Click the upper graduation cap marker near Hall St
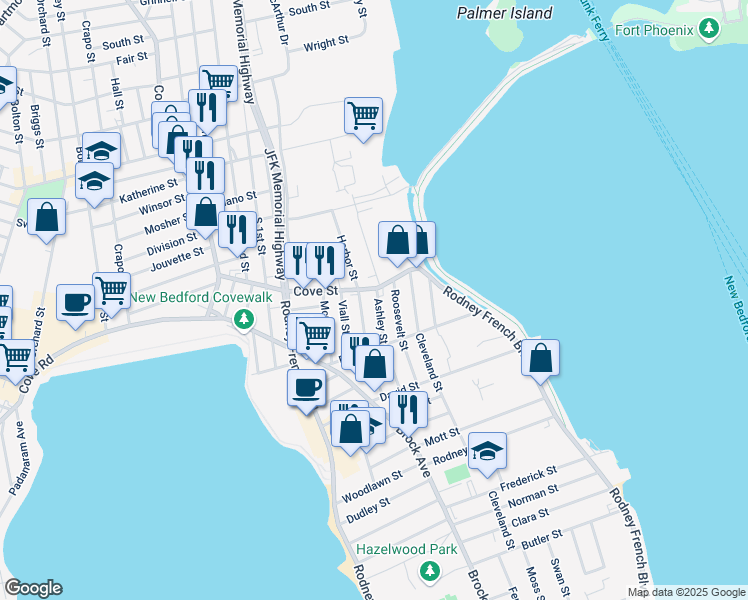The height and width of the screenshot is (600, 748). point(102,149)
